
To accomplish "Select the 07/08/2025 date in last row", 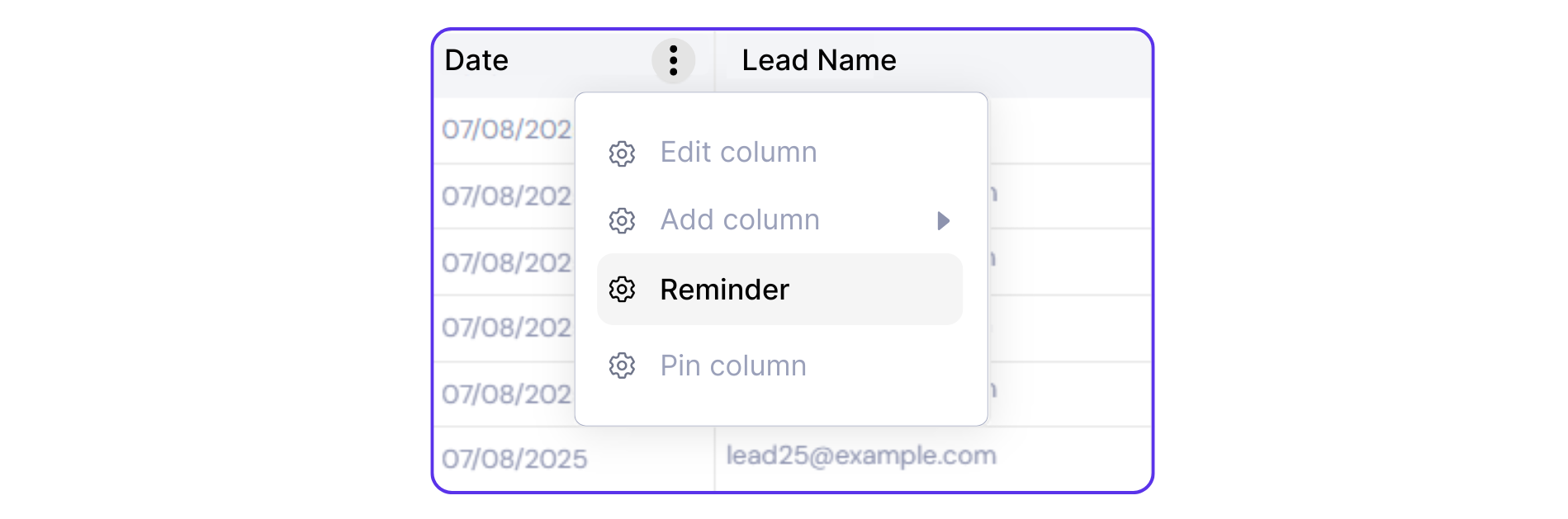I will 514,459.
